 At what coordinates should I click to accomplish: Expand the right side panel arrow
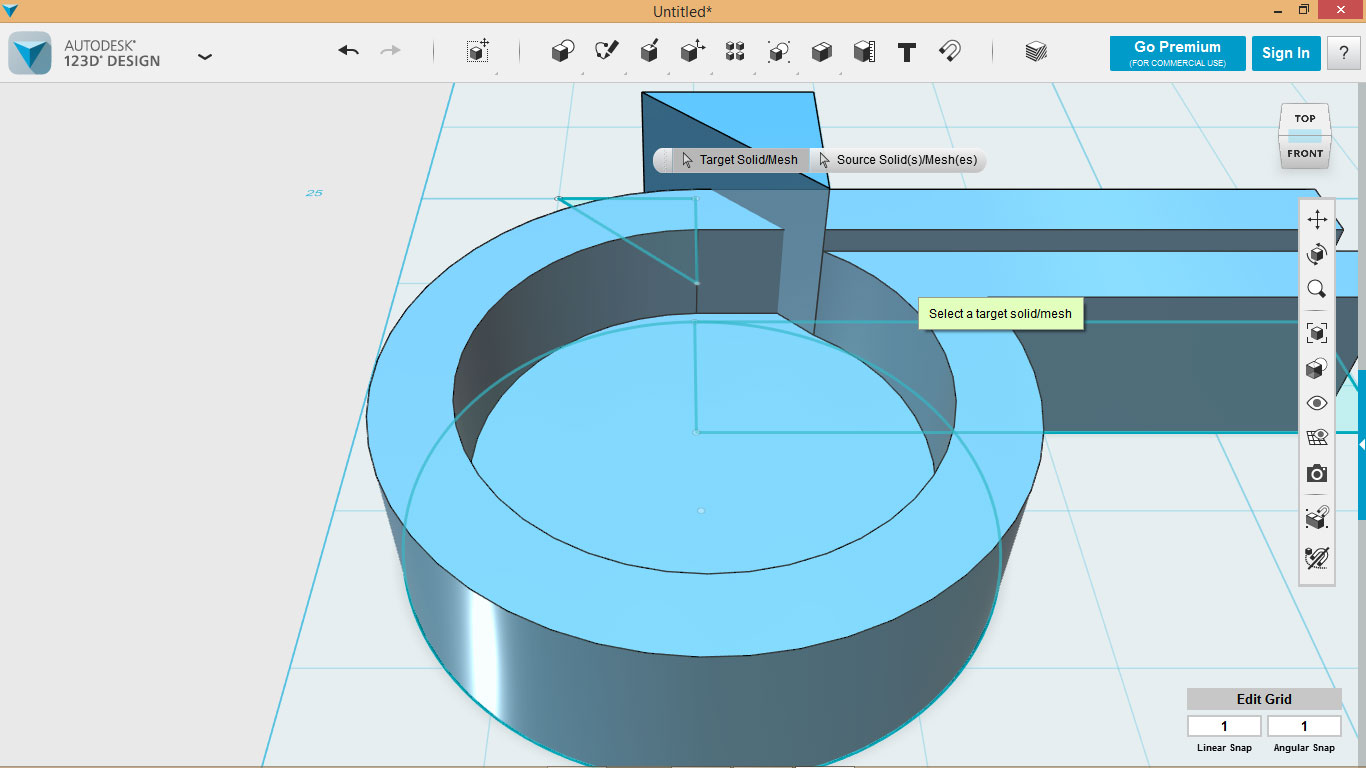1361,443
